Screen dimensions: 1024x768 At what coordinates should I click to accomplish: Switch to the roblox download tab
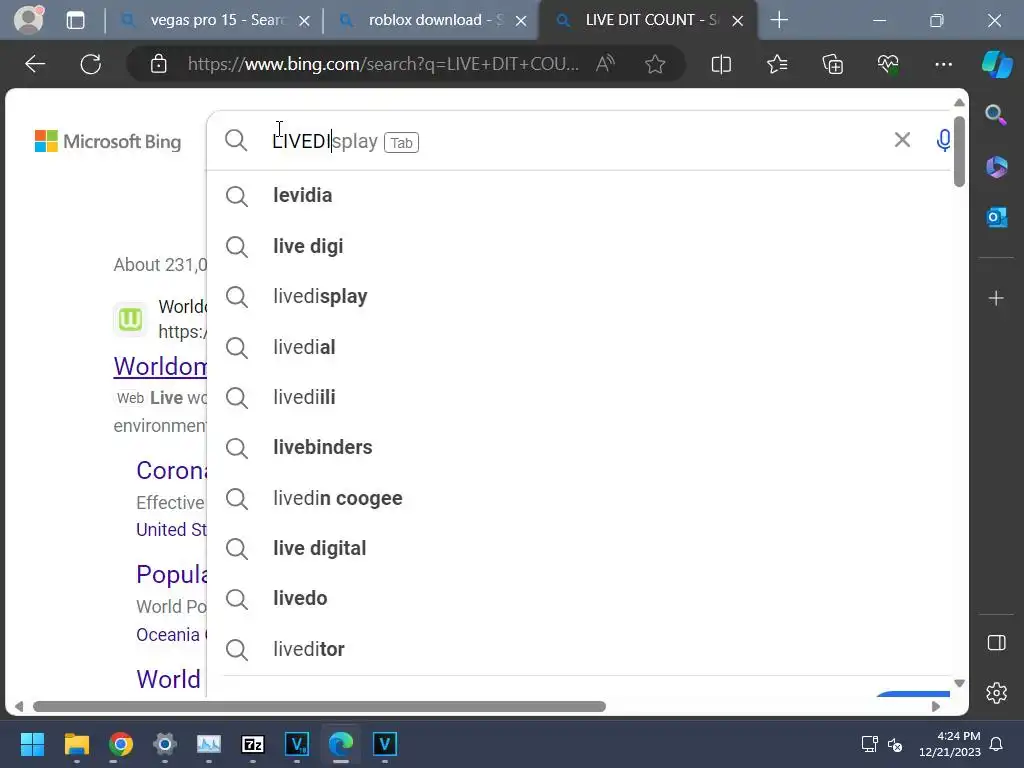coord(432,20)
